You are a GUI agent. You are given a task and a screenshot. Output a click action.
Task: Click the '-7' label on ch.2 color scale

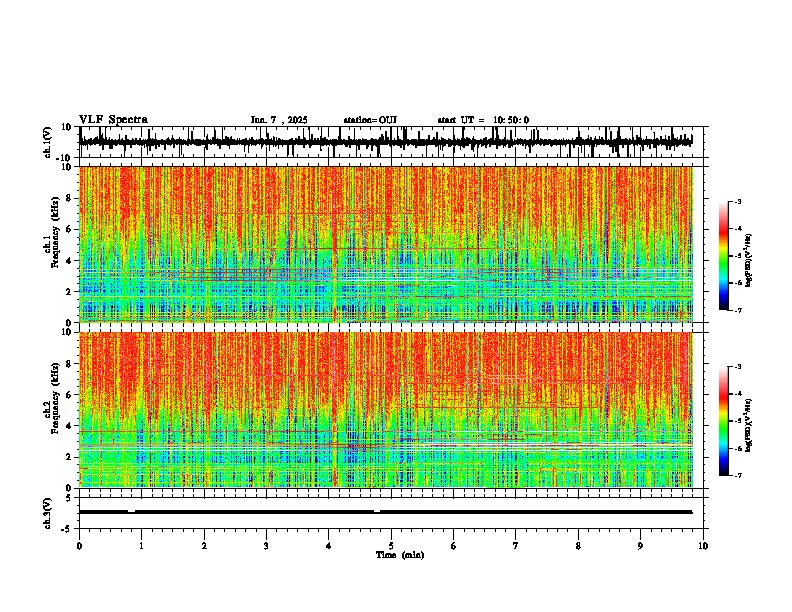(x=737, y=475)
